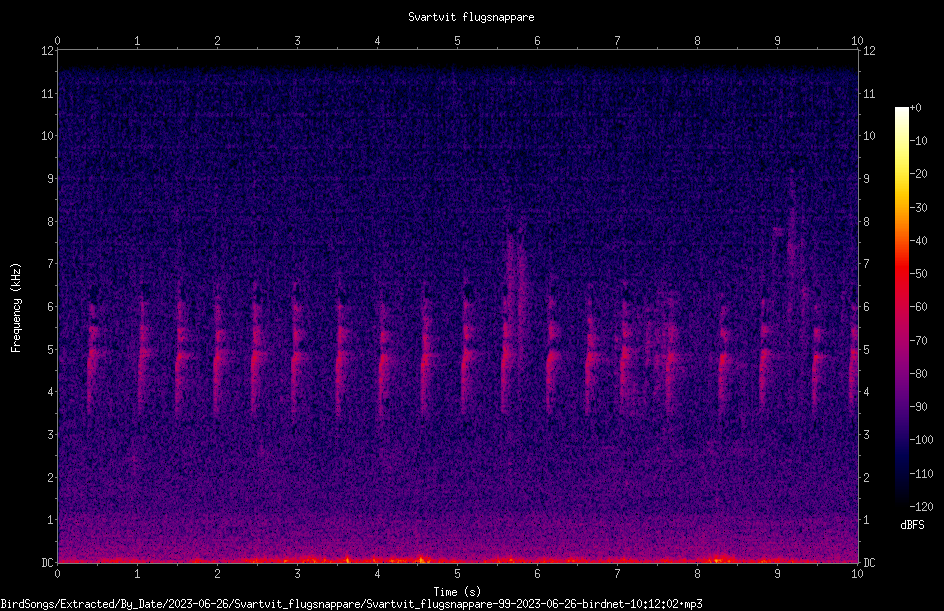Click the 'DC' label on the right frequency axis
Image resolution: width=944 pixels, height=611 pixels.
(x=869, y=563)
